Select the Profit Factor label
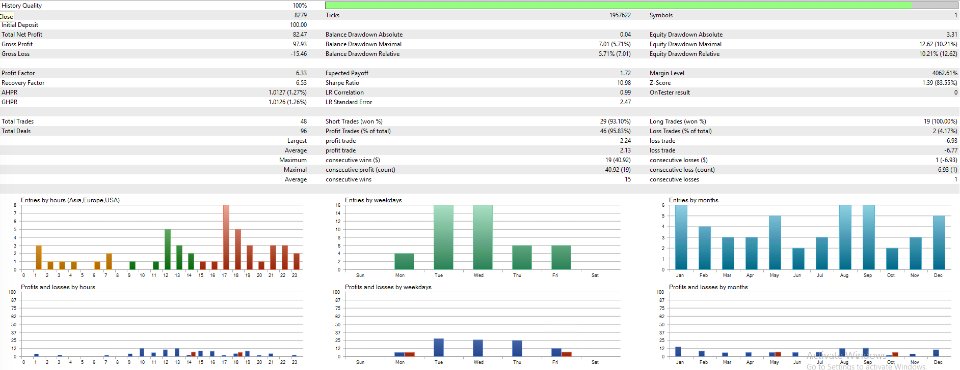The height and width of the screenshot is (370, 960). tap(17, 73)
